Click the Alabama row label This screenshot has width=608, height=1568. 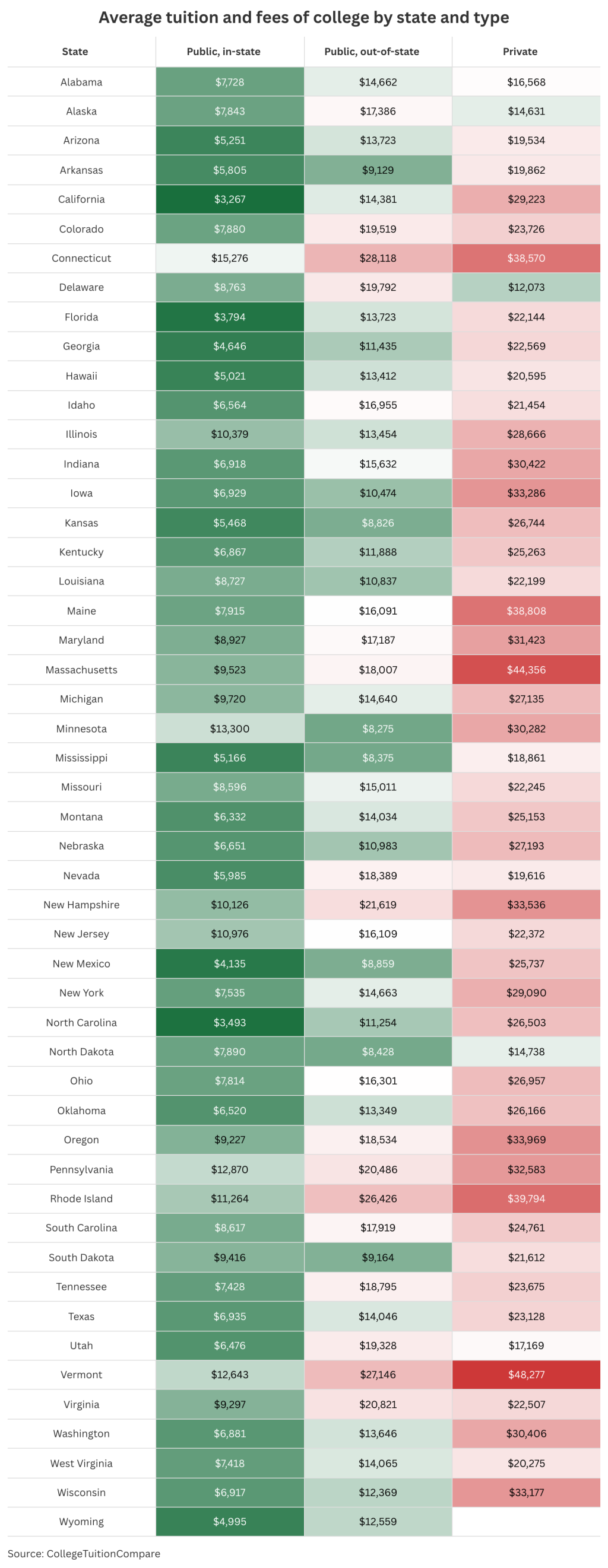coord(81,82)
